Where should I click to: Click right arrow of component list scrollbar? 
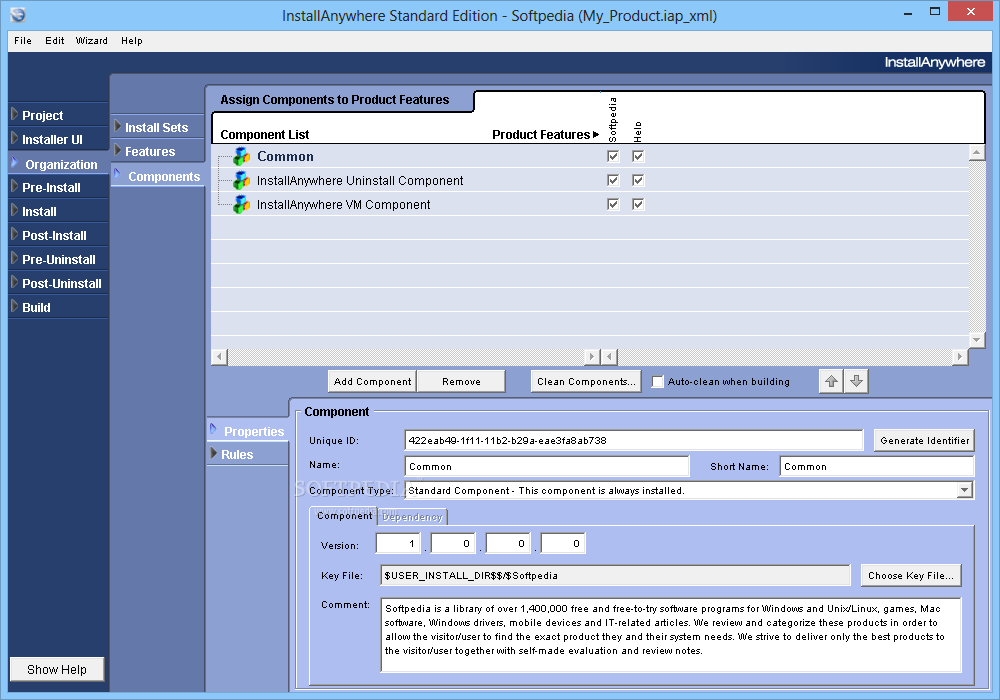pos(592,356)
